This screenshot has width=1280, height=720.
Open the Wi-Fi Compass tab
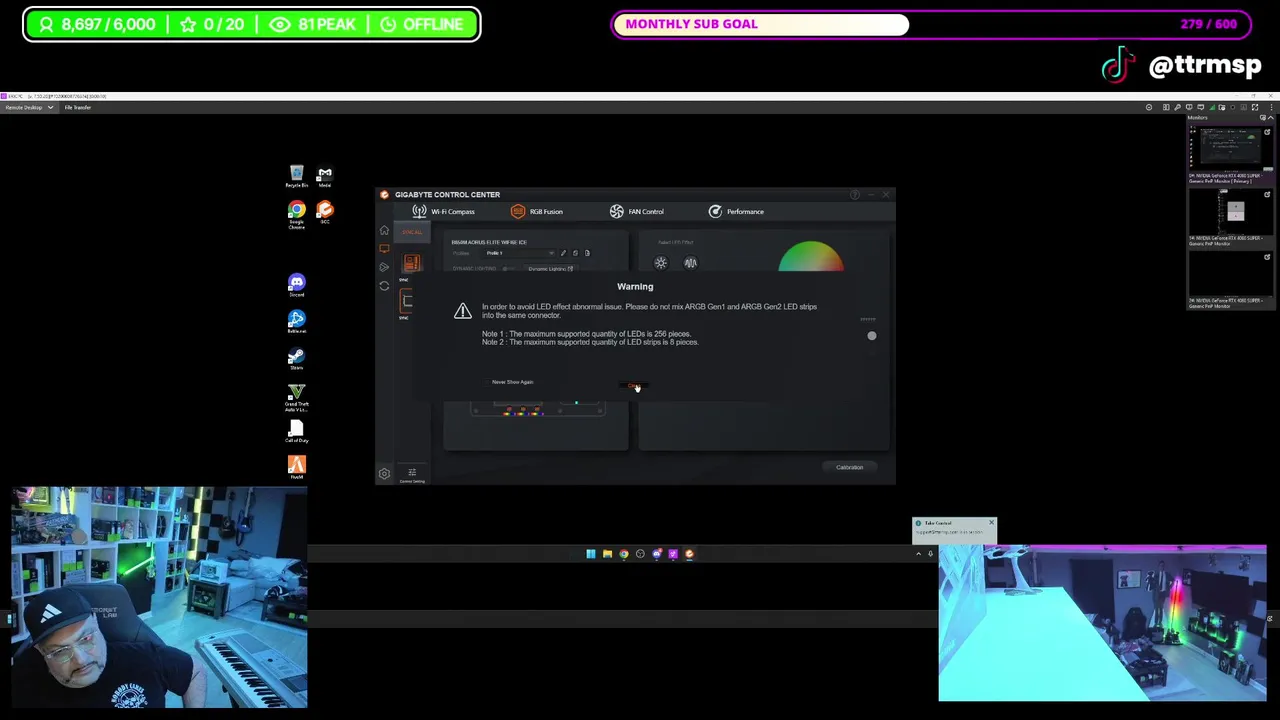(444, 212)
